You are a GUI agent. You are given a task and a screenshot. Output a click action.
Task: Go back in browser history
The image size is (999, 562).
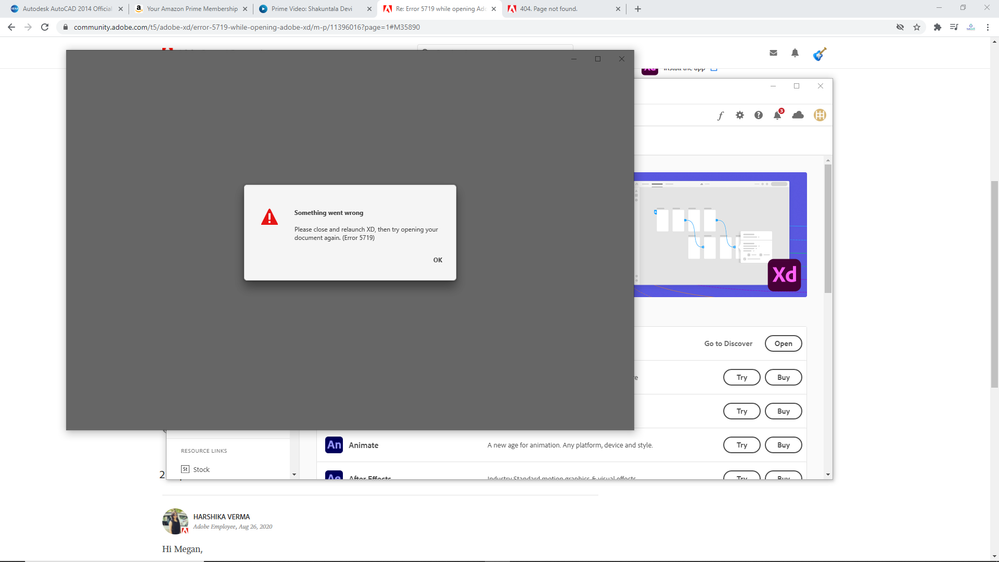coord(11,27)
